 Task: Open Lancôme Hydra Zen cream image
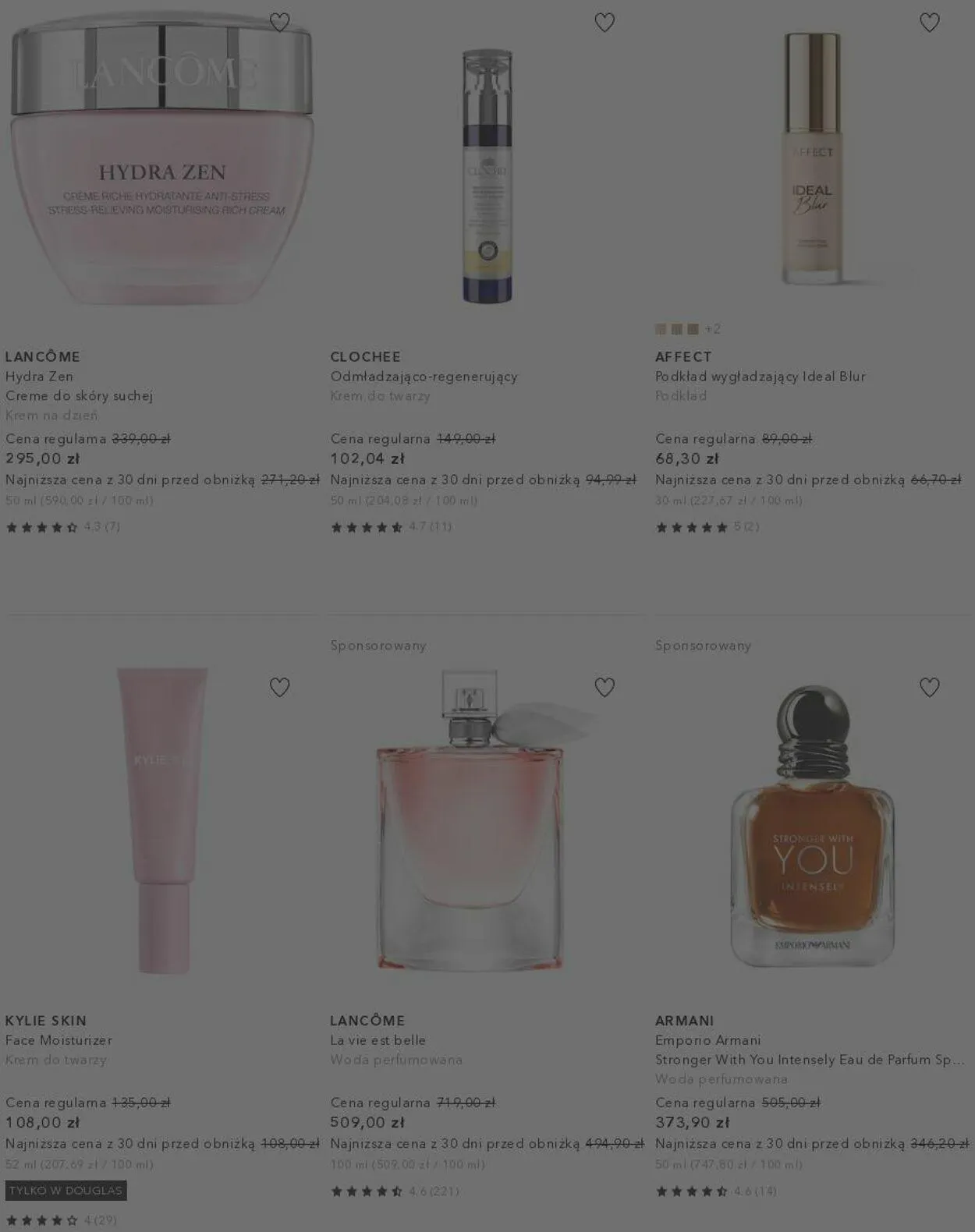[162, 158]
